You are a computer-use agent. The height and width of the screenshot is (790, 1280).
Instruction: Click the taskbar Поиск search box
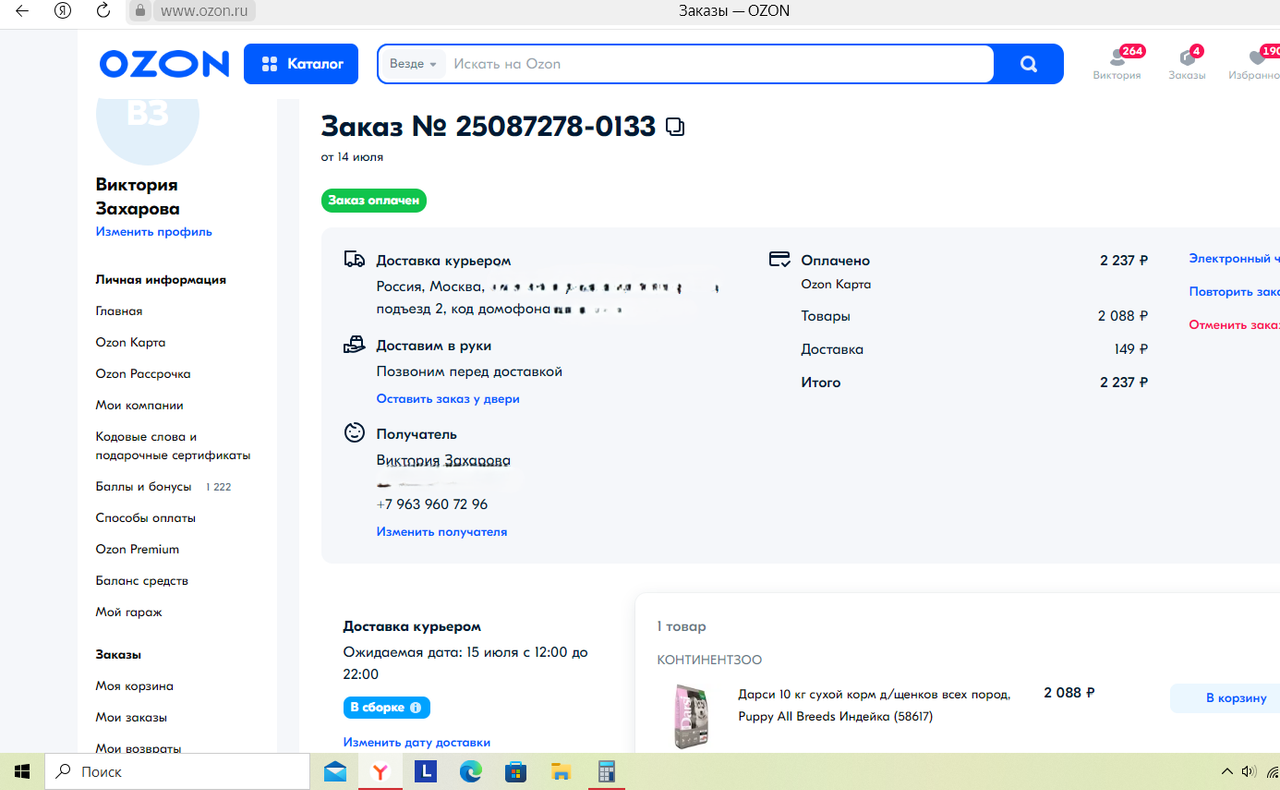pyautogui.click(x=177, y=771)
